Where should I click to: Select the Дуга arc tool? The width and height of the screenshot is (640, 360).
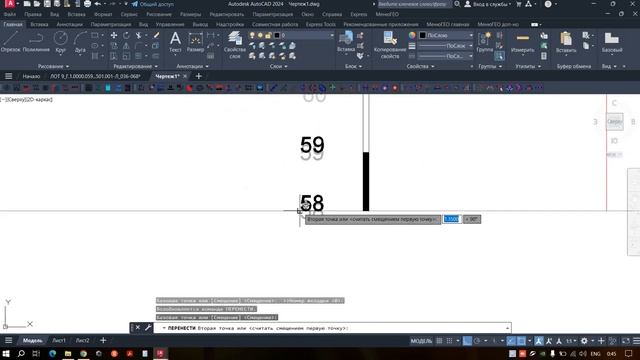(80, 42)
